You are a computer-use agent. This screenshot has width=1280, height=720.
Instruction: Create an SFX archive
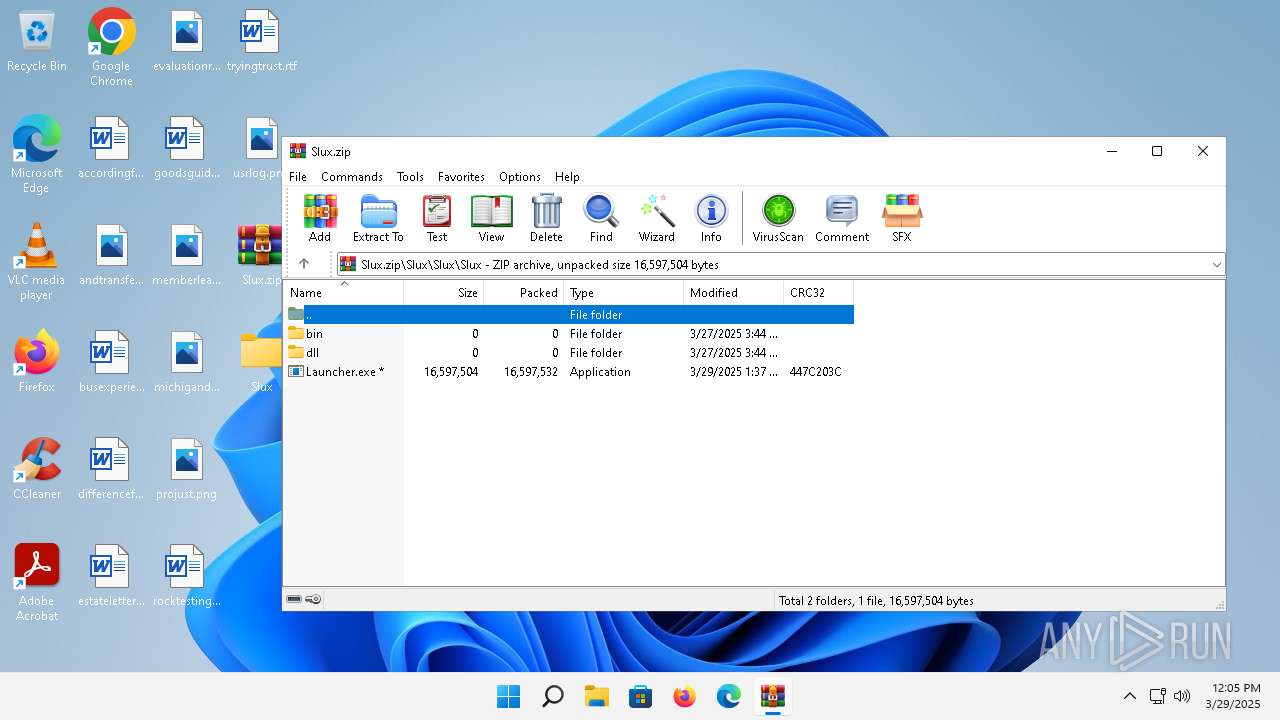point(901,218)
